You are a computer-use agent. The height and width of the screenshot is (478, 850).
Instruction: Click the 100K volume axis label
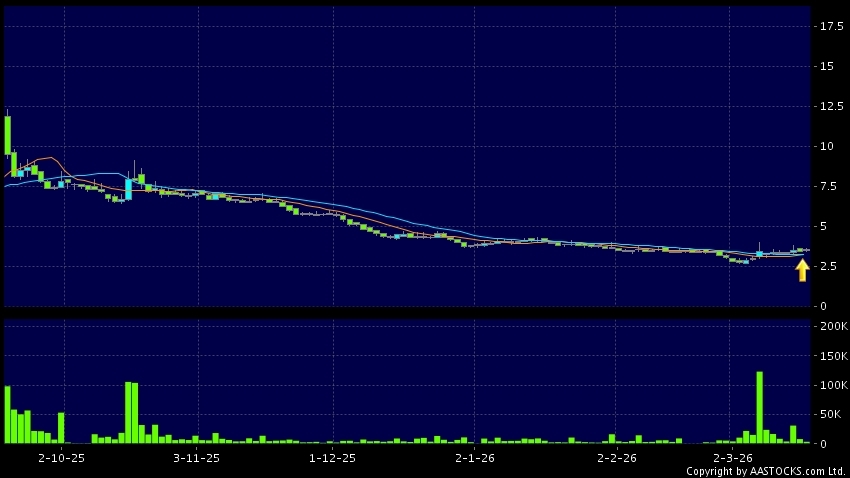(x=834, y=385)
